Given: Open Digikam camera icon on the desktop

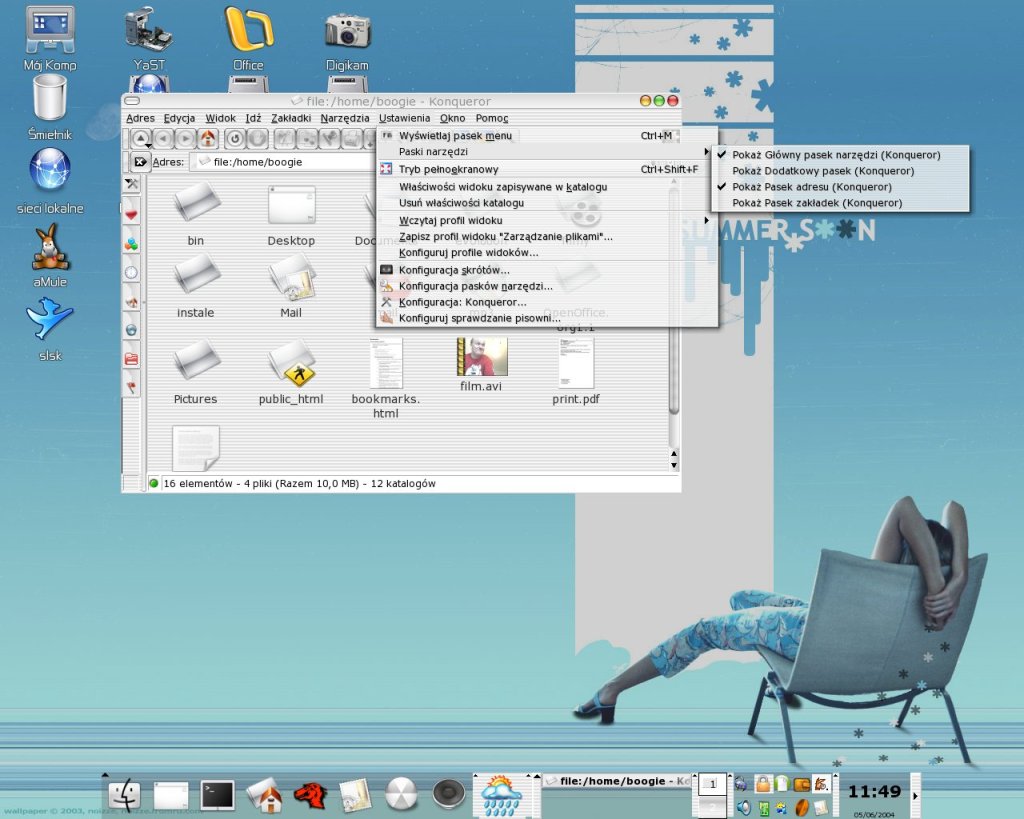Looking at the screenshot, I should (347, 40).
